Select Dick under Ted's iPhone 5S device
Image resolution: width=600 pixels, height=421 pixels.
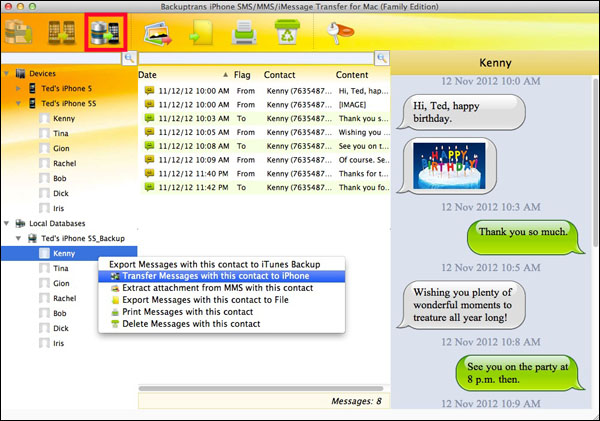pos(61,193)
